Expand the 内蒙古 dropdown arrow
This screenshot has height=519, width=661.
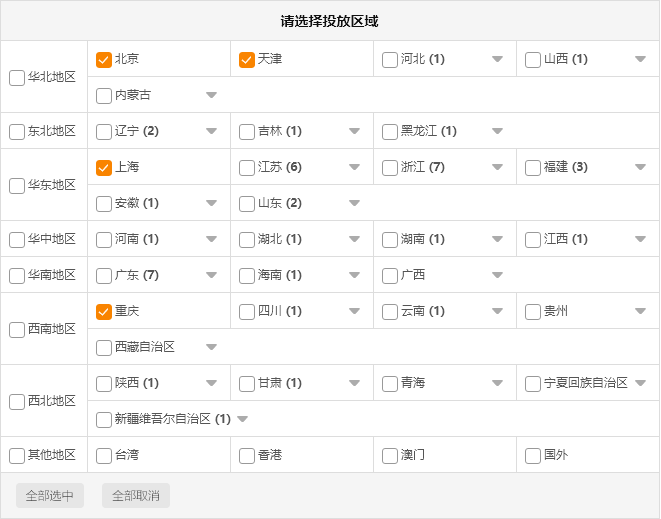click(x=211, y=95)
